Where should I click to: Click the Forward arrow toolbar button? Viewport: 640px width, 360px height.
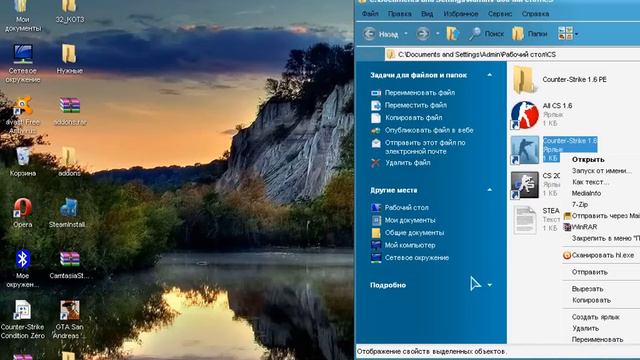423,34
